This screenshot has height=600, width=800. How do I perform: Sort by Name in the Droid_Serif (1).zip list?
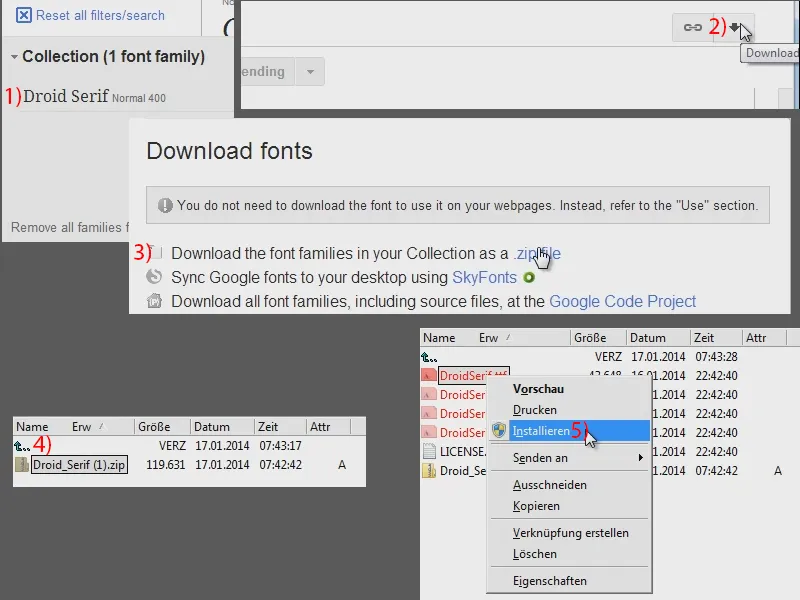(32, 427)
